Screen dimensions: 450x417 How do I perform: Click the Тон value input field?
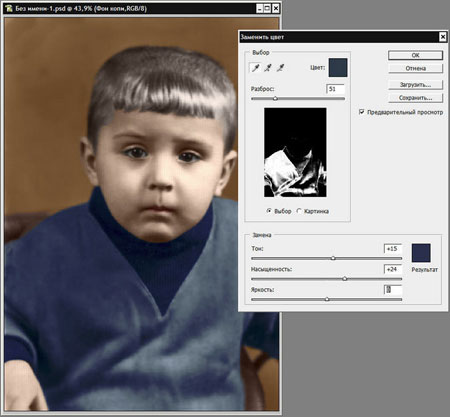[x=393, y=249]
